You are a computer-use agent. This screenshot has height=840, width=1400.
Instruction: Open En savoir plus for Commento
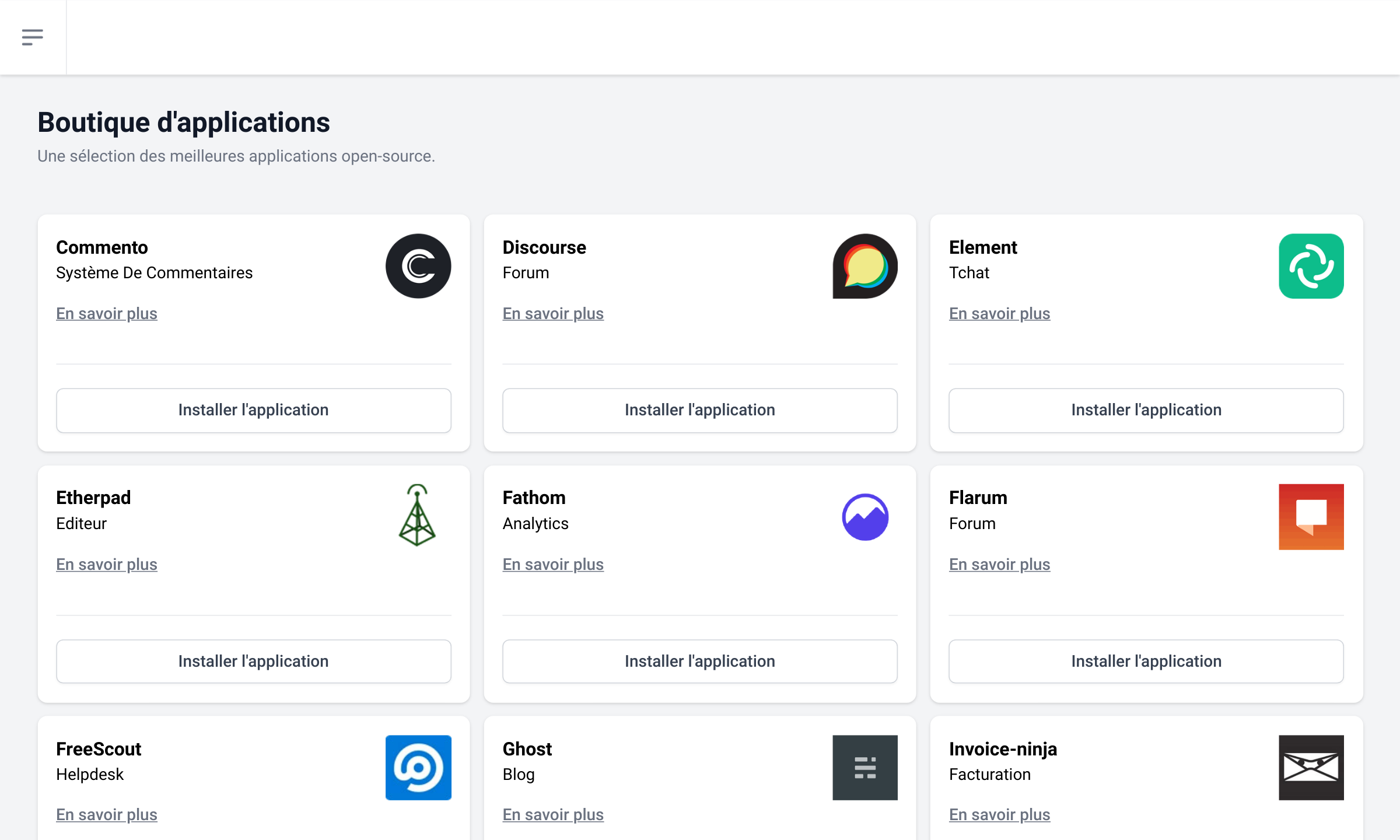click(x=107, y=313)
